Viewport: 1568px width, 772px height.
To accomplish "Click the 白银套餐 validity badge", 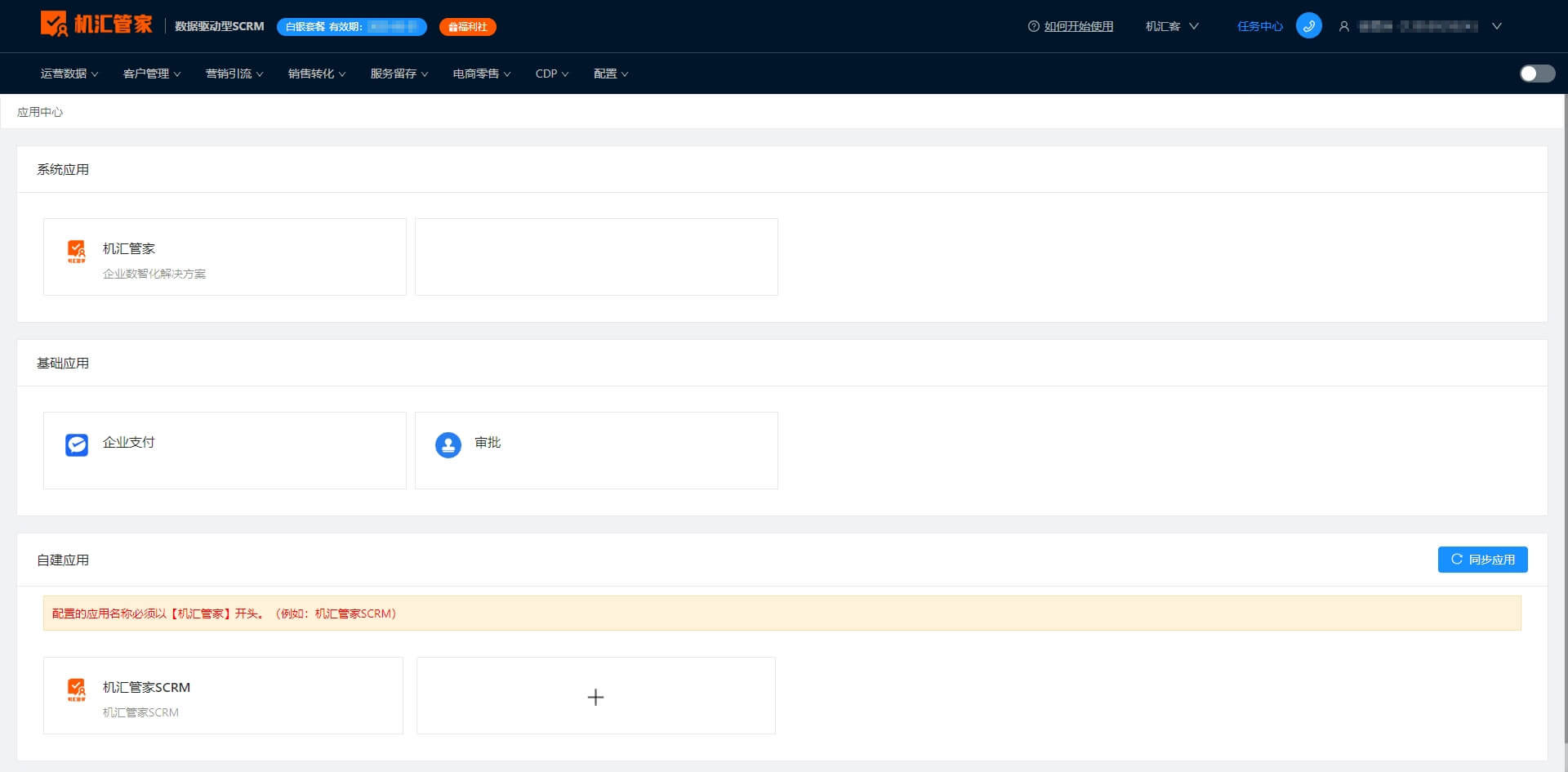I will coord(351,27).
